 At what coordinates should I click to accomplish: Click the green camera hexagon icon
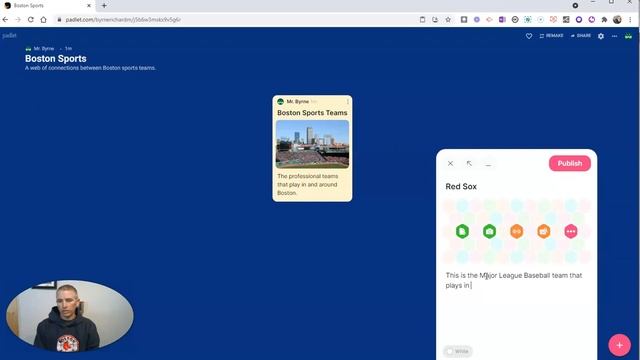point(489,231)
